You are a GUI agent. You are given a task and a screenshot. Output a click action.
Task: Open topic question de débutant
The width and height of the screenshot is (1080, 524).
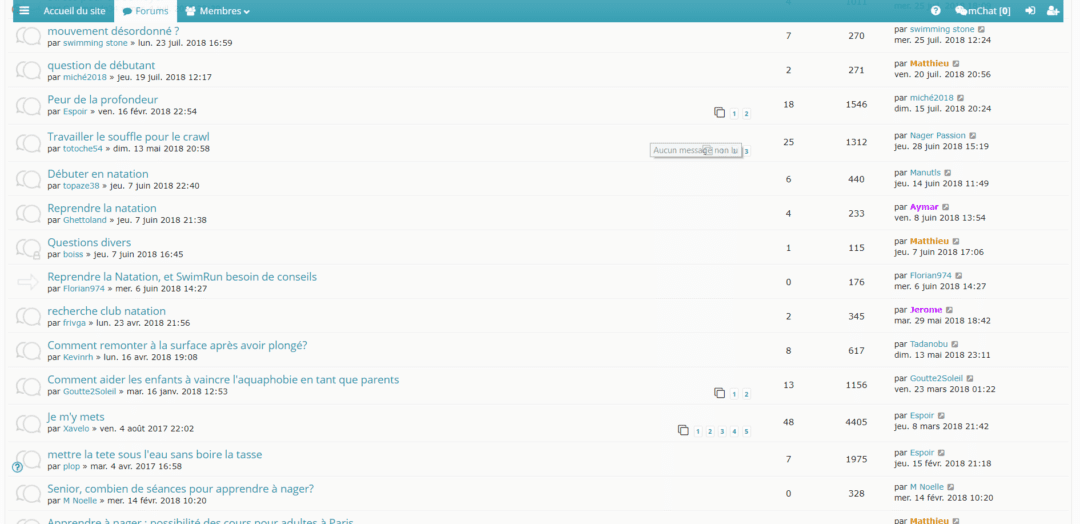coord(101,65)
